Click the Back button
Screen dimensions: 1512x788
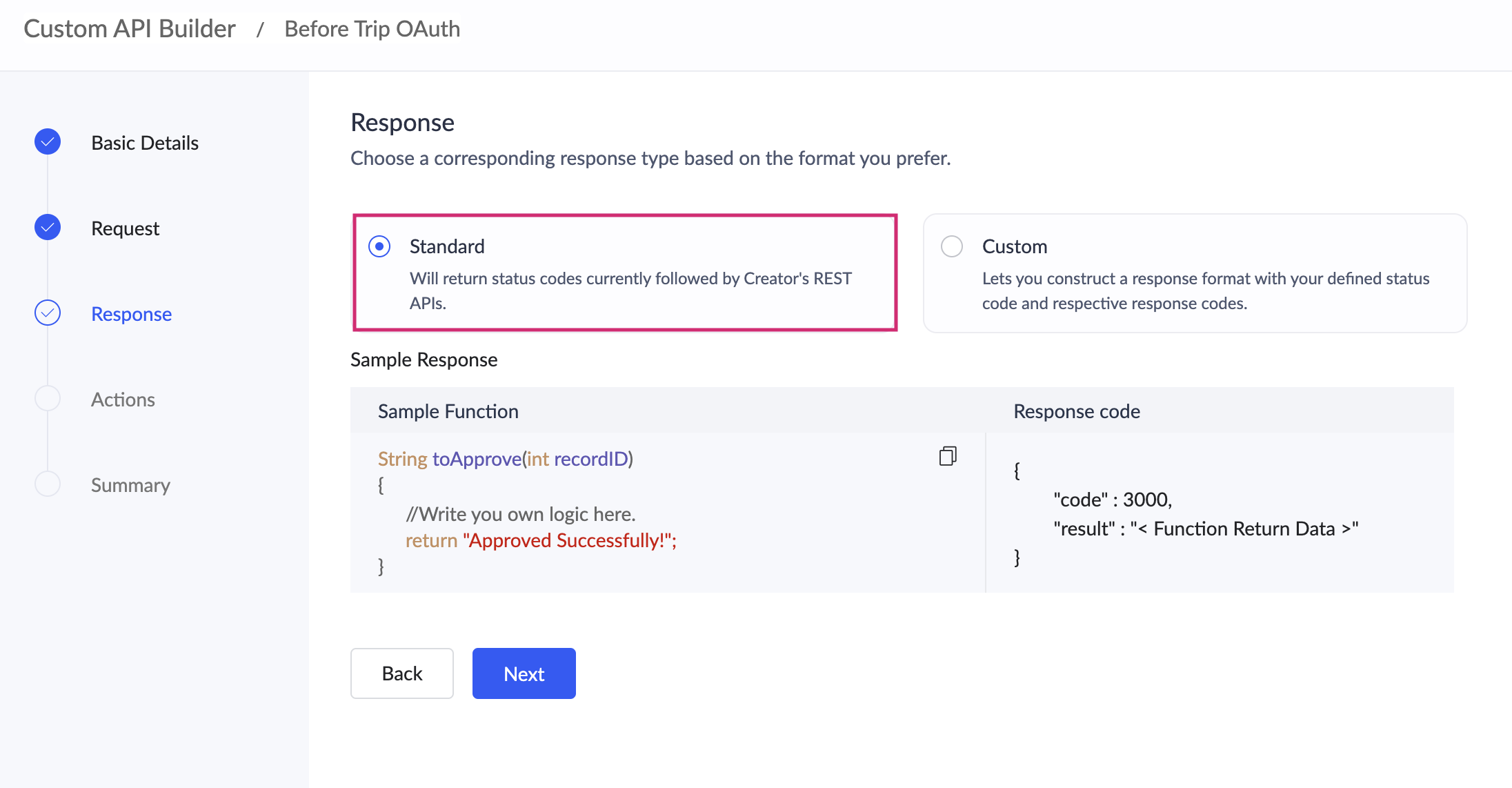(x=401, y=673)
